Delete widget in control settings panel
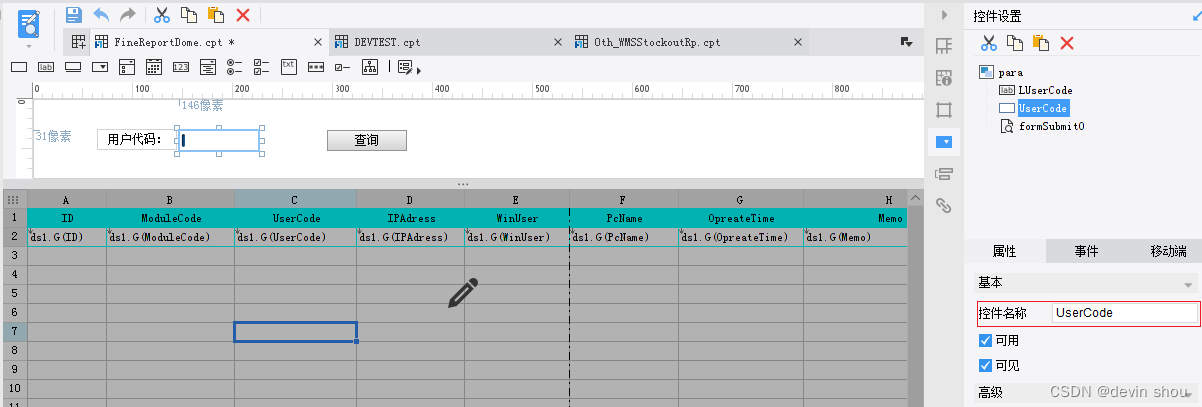Viewport: 1202px width, 407px height. [1067, 43]
